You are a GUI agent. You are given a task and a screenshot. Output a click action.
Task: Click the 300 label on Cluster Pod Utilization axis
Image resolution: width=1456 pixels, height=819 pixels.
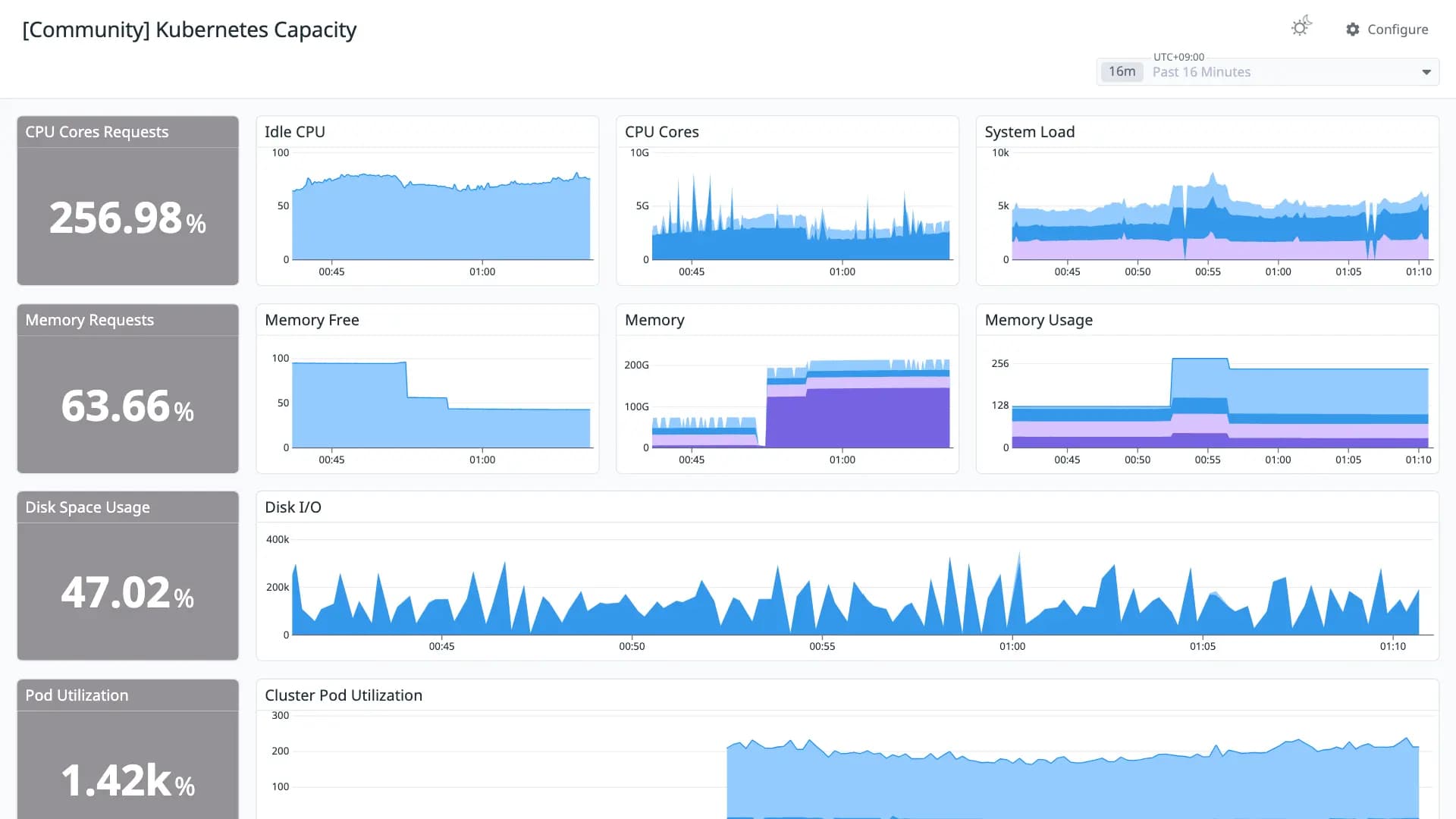[281, 716]
